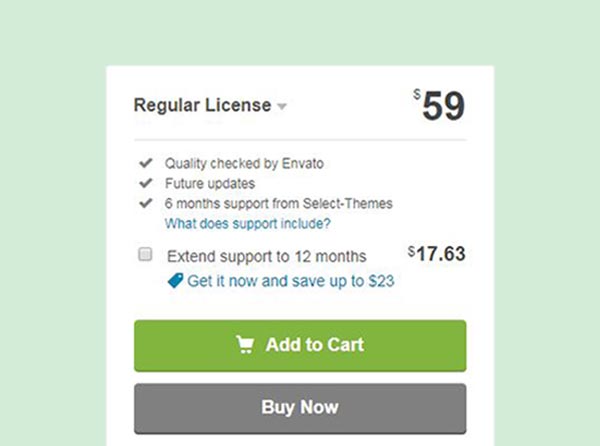This screenshot has height=446, width=600.
Task: Open the Regular License type selector heading
Action: [x=202, y=105]
